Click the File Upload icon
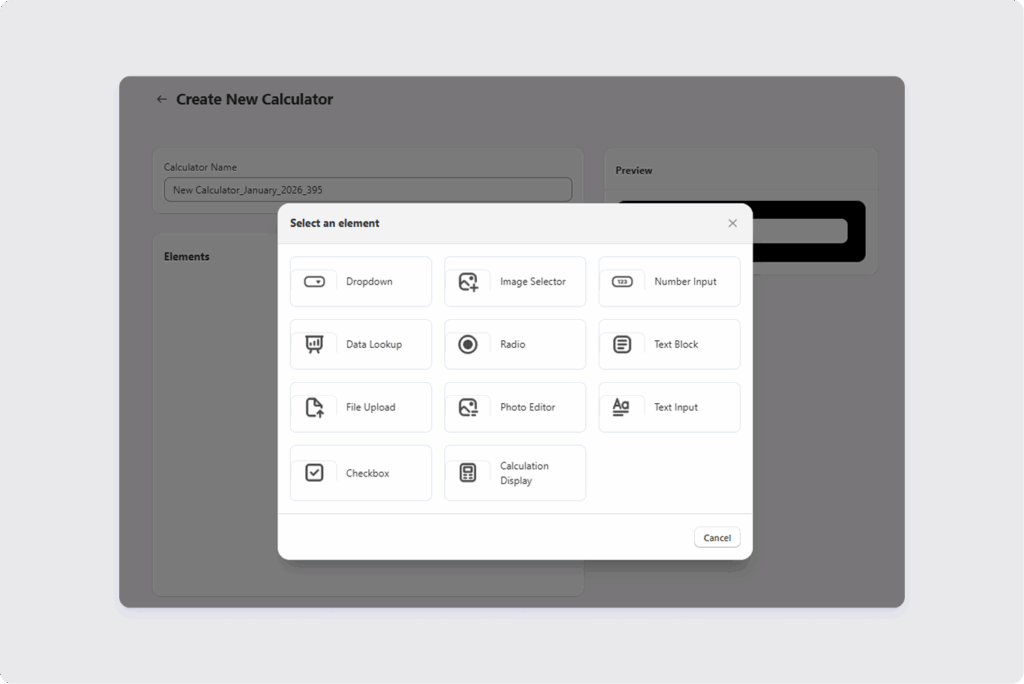 point(314,408)
